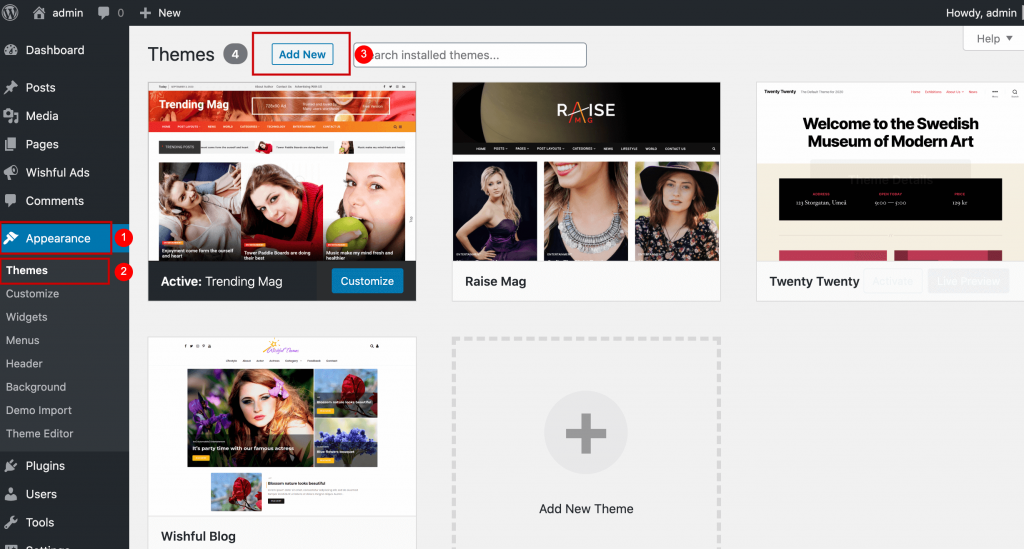Click the home icon beside admin
Viewport: 1024px width, 549px height.
point(39,12)
